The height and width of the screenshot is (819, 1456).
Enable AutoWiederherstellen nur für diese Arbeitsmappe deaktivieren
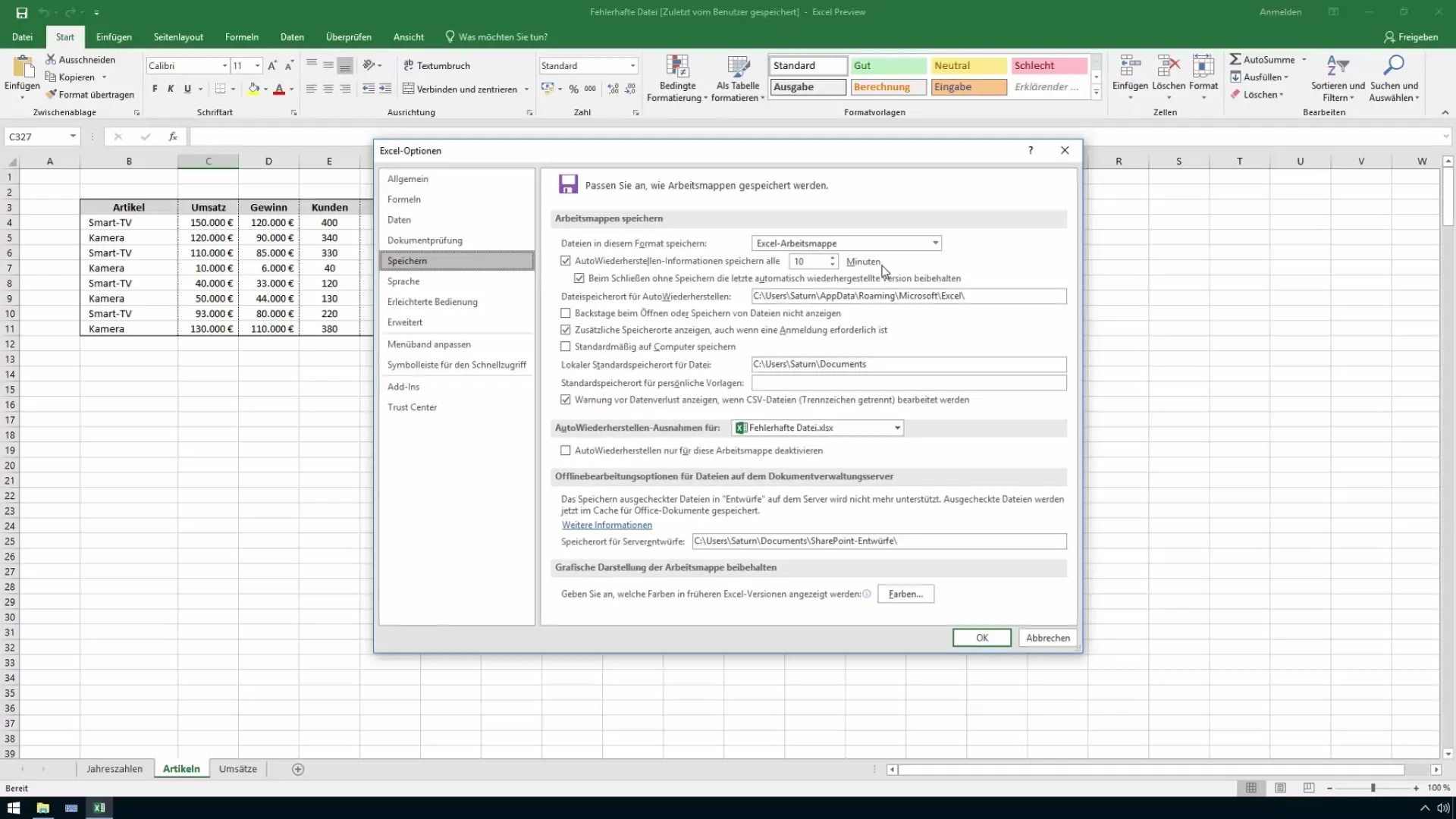(566, 451)
